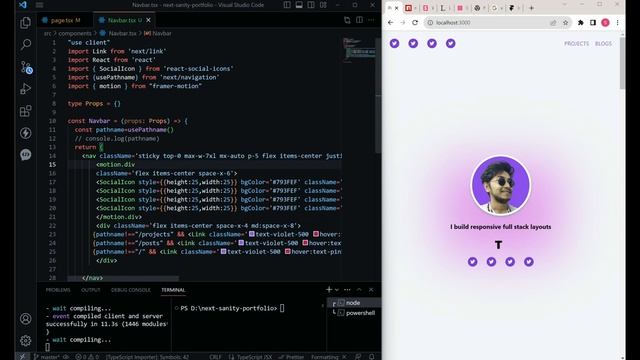640x360 pixels.
Task: Open the PROJECTS link on the webpage
Action: tap(576, 44)
